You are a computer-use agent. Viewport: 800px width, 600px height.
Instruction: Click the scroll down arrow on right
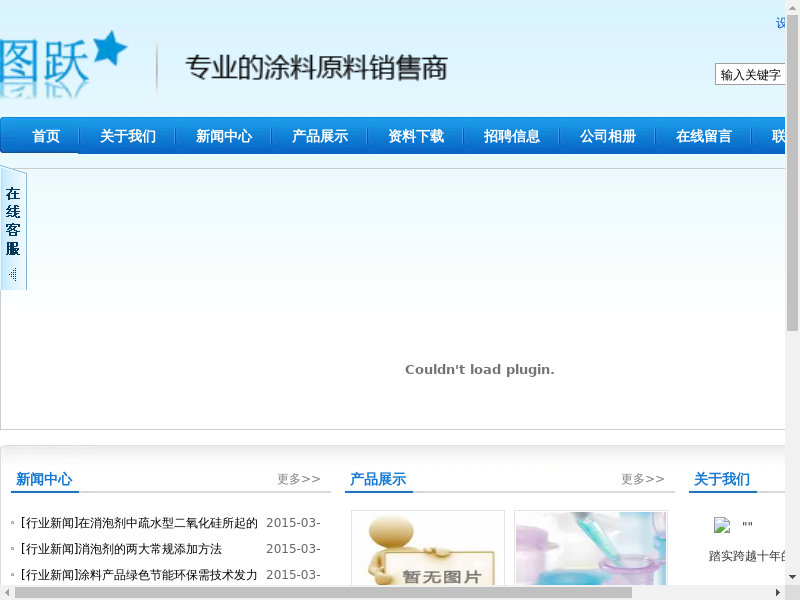pyautogui.click(x=792, y=577)
